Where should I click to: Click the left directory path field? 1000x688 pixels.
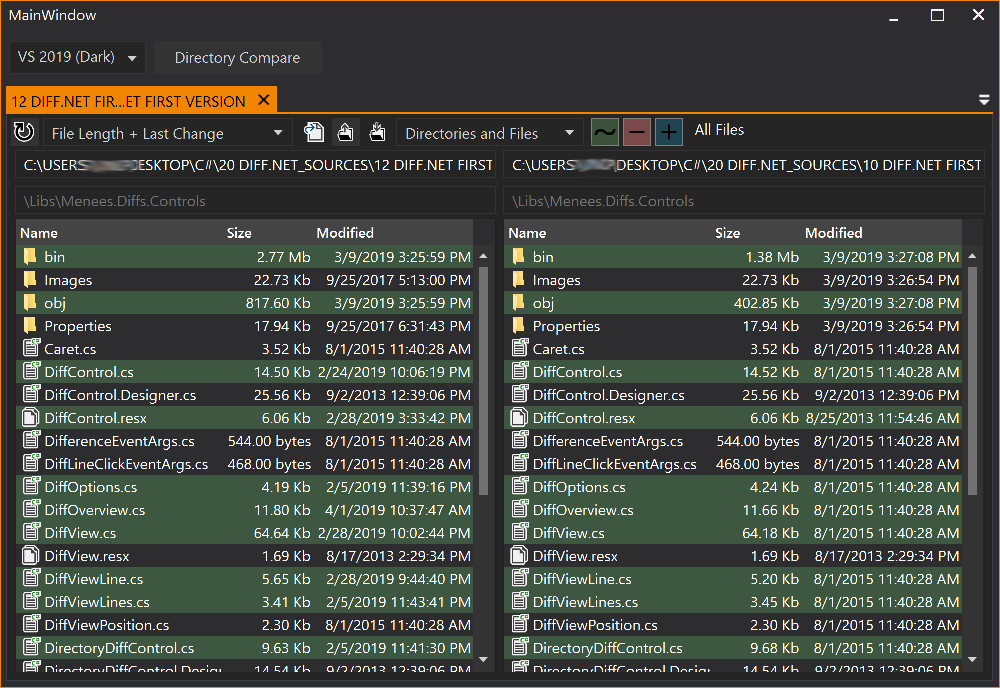(x=255, y=165)
